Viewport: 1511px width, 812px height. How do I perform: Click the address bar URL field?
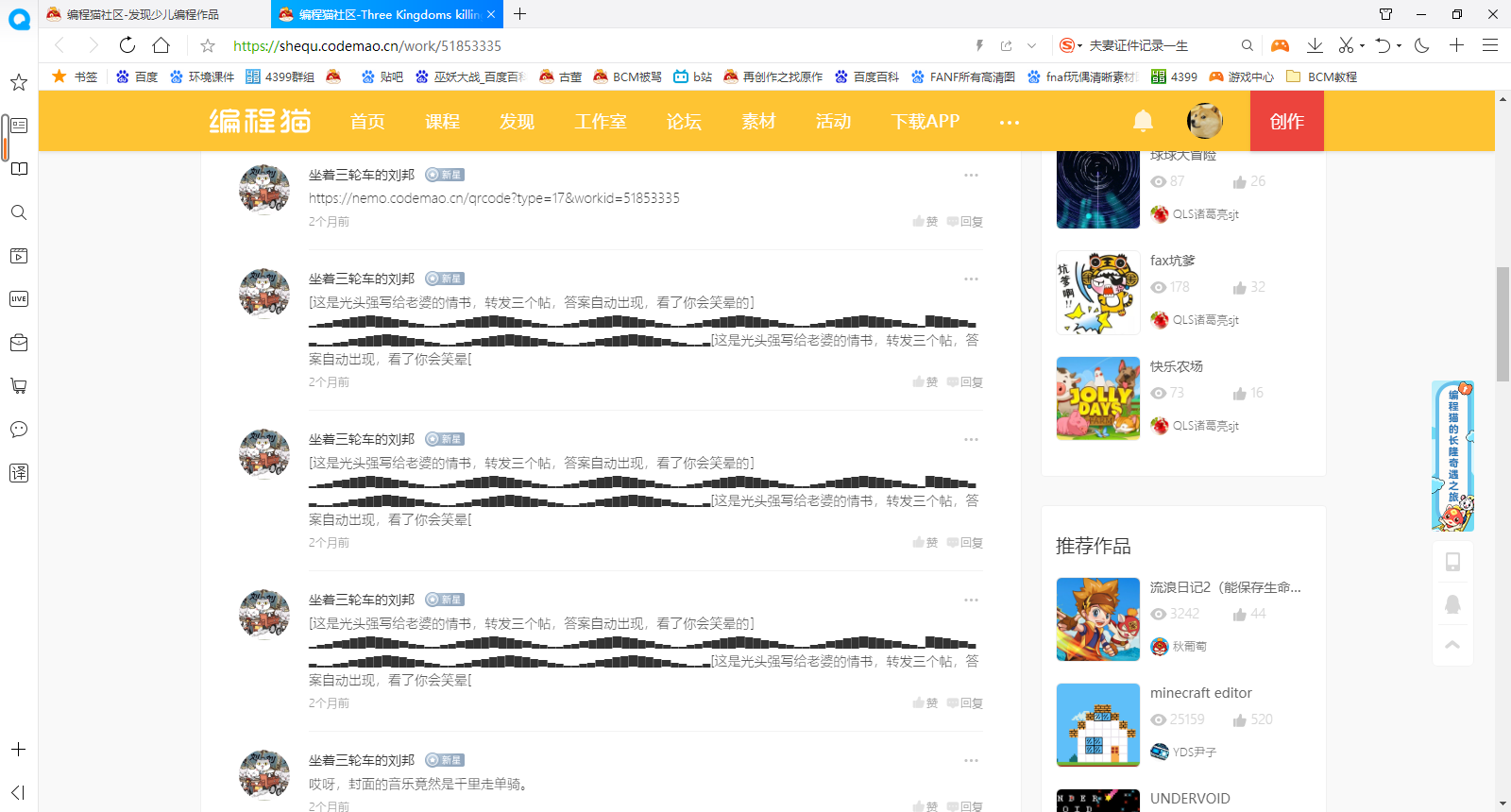[x=595, y=45]
